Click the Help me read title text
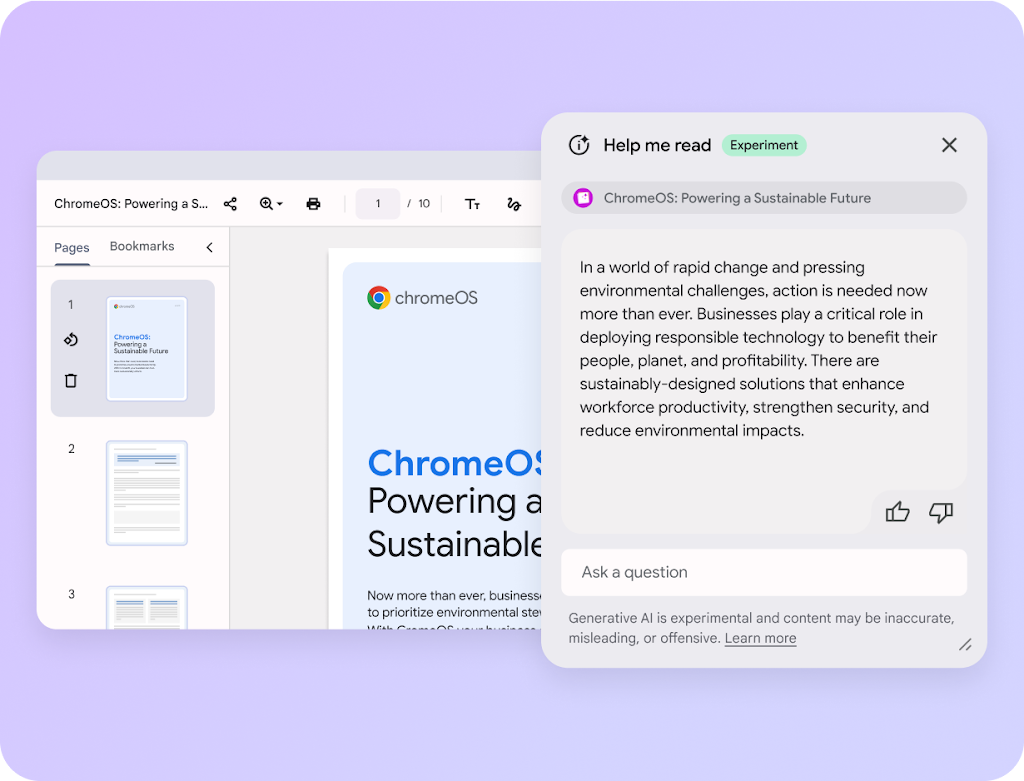This screenshot has width=1024, height=781. 657,145
